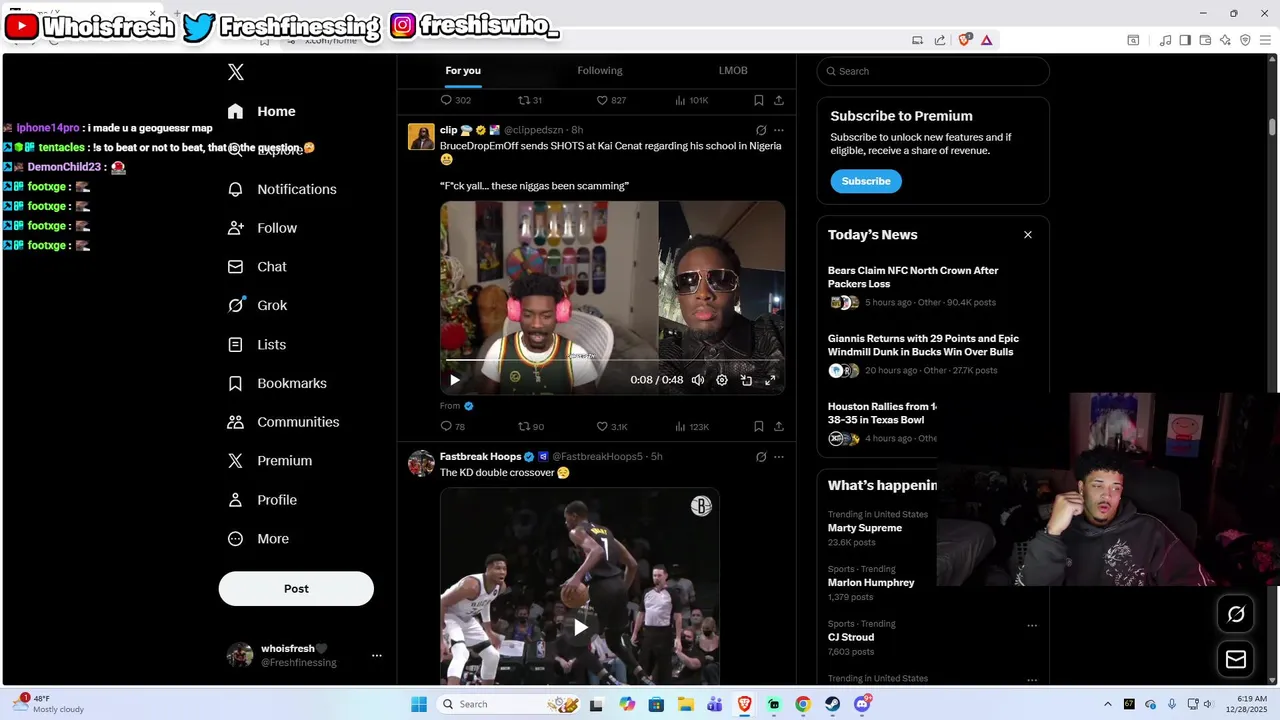The image size is (1280, 720).
Task: View analytics showing 123K views
Action: [692, 426]
